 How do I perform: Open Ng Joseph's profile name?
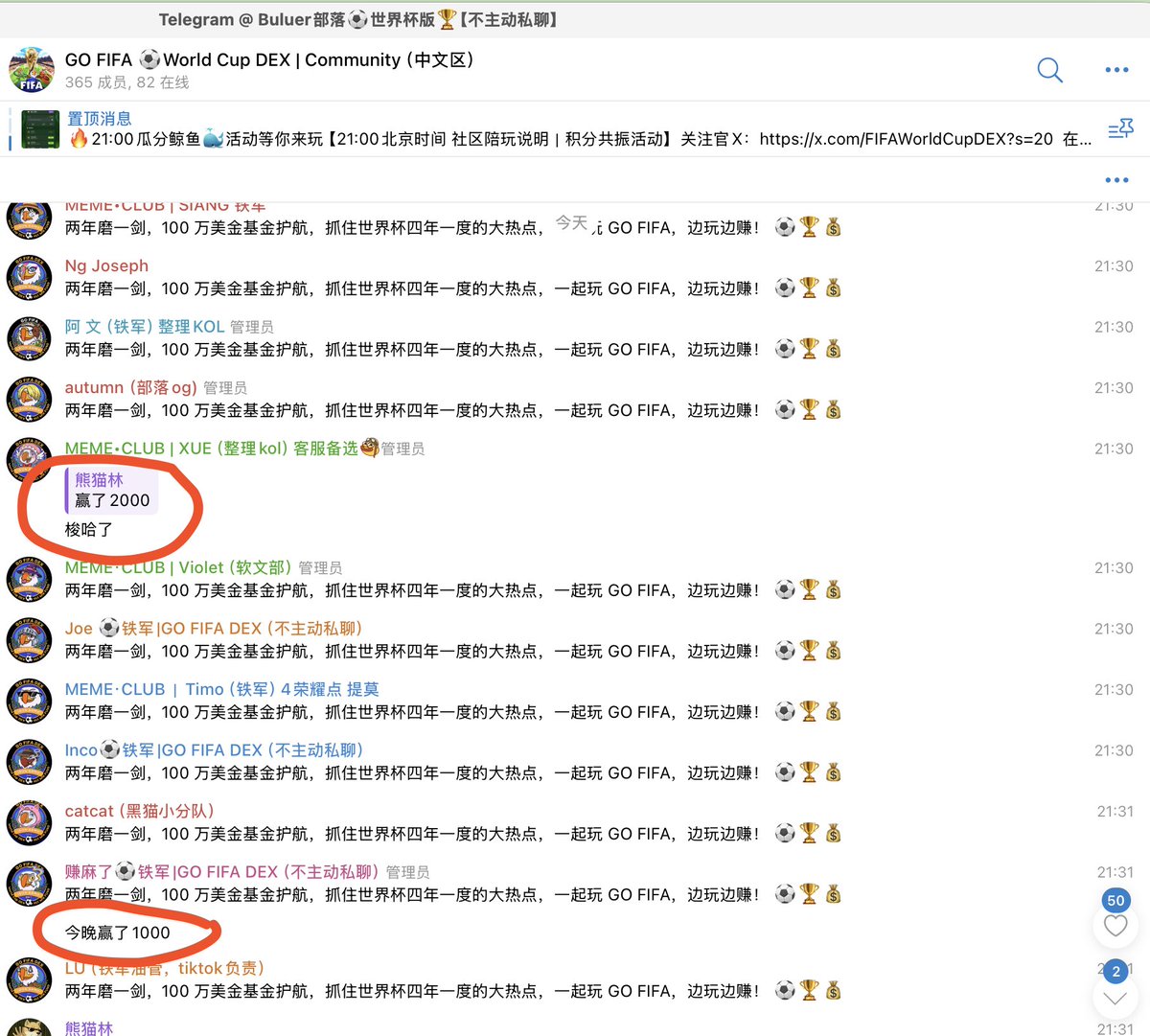pos(106,265)
